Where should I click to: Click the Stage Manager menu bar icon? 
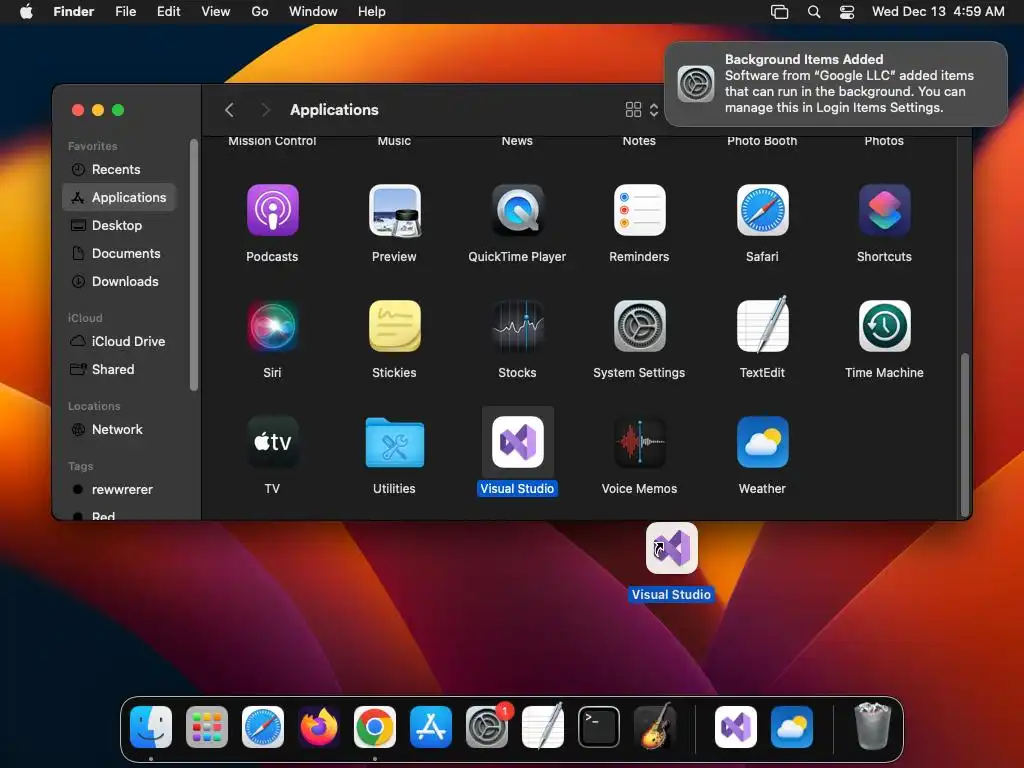[780, 11]
